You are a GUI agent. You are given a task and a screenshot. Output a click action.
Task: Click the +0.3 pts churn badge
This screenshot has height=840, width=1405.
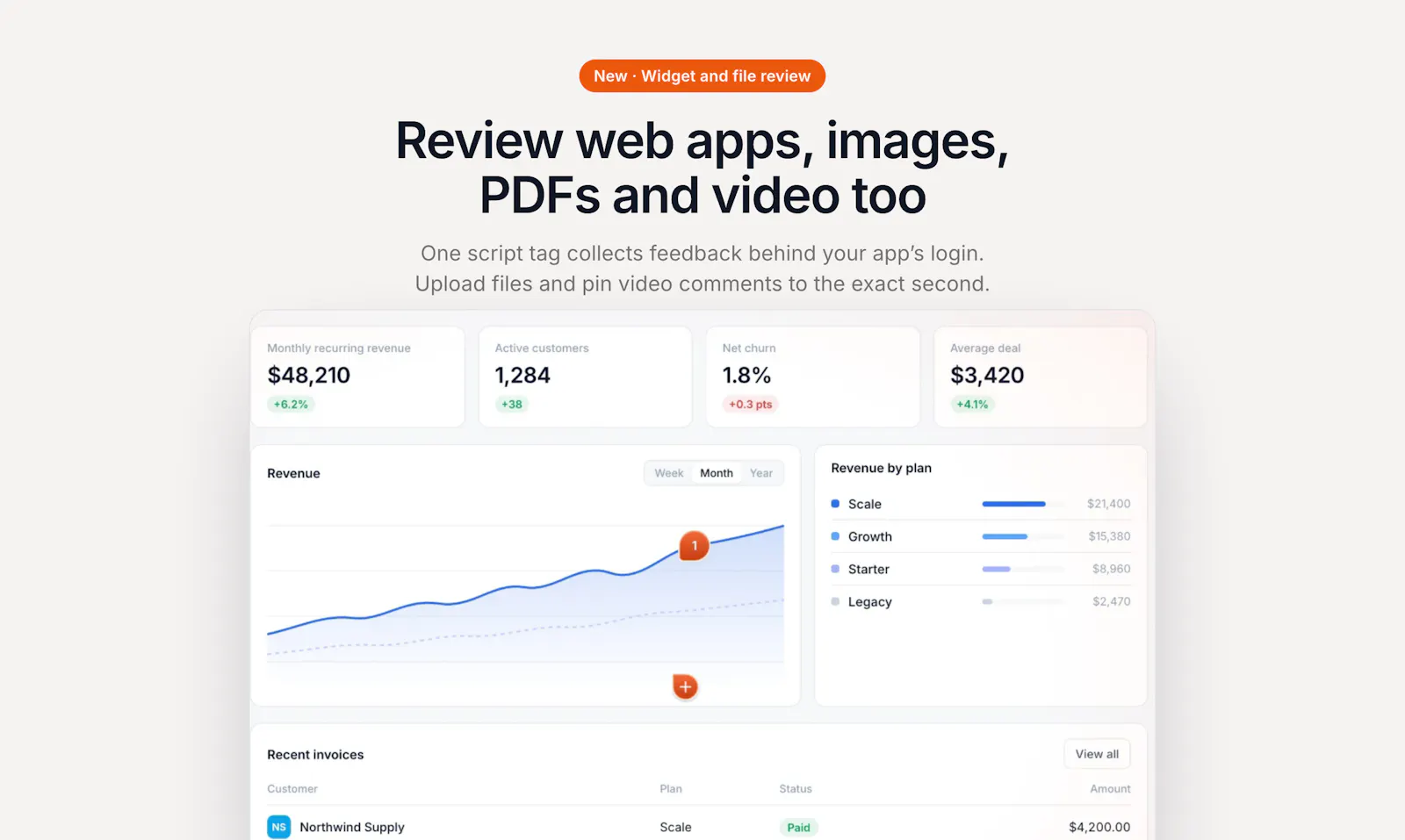coord(751,405)
